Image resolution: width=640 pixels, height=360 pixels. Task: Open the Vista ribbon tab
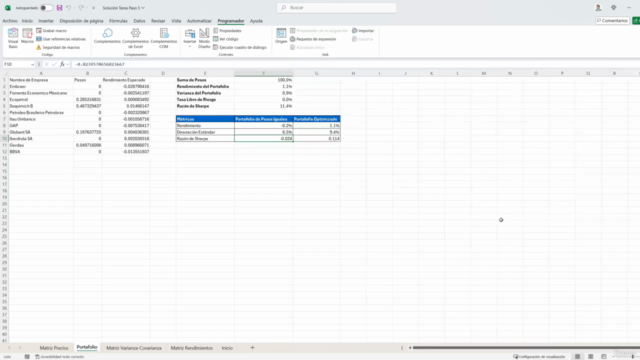click(176, 21)
